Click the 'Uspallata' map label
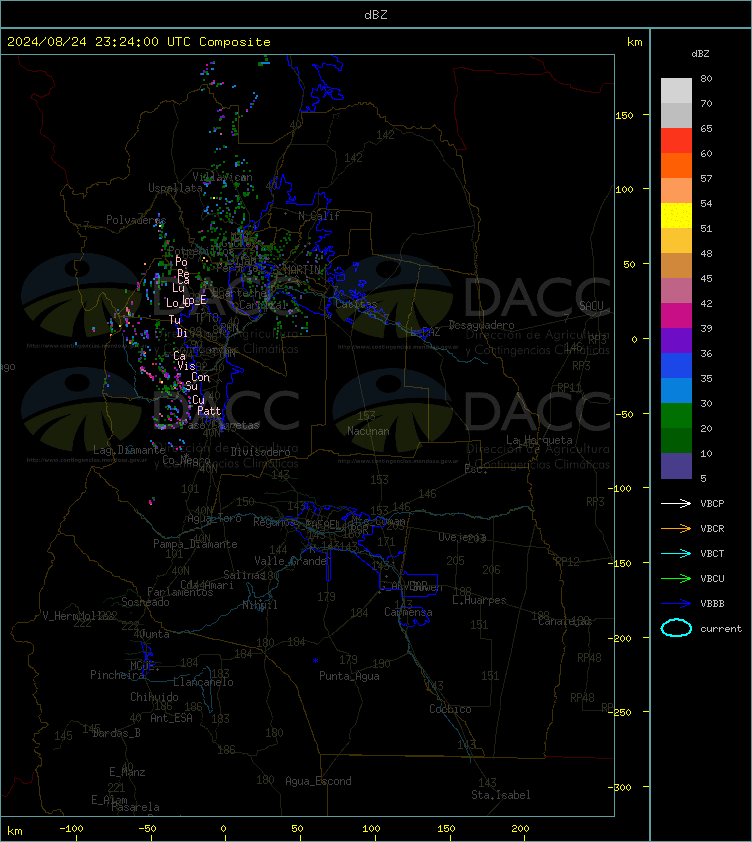The width and height of the screenshot is (752, 842). [x=175, y=188]
